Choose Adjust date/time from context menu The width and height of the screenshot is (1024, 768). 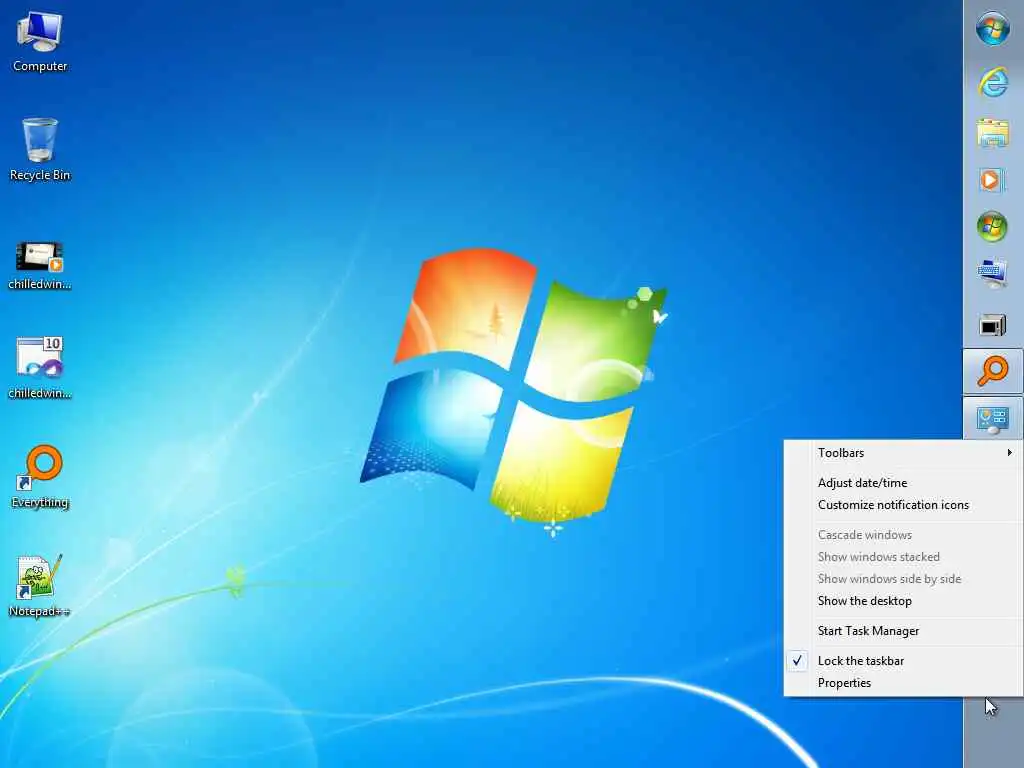pyautogui.click(x=903, y=483)
